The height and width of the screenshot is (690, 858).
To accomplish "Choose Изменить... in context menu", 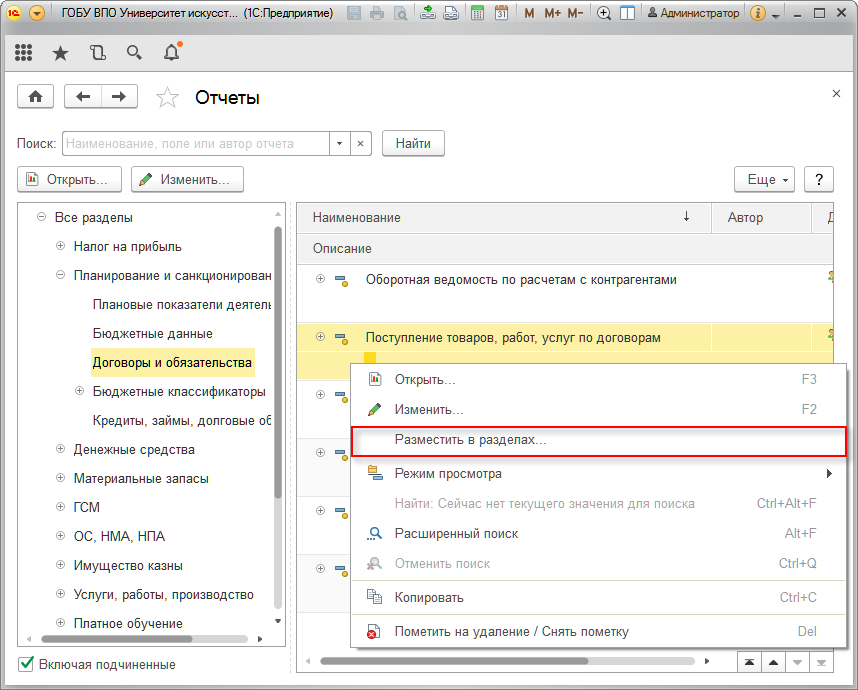I will (599, 409).
